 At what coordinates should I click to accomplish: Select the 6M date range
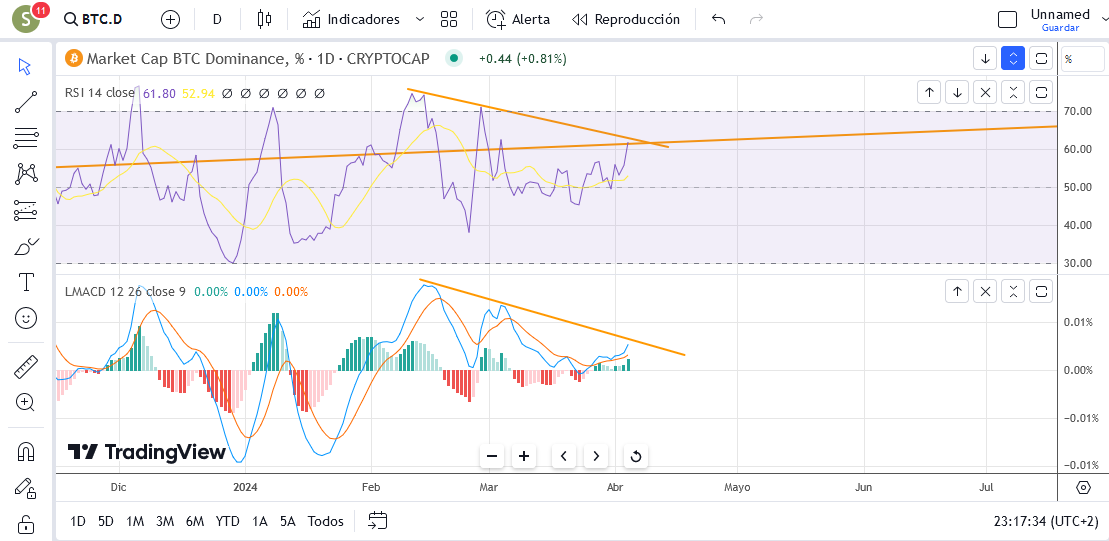[194, 522]
